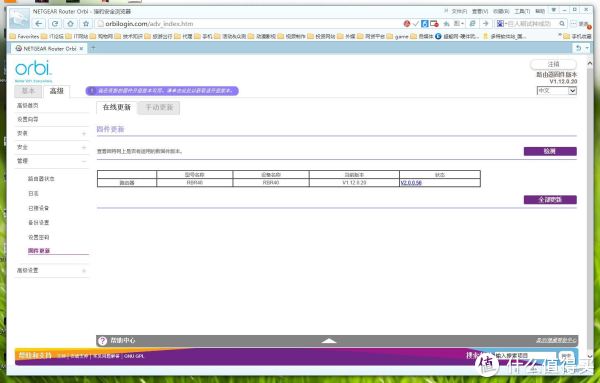The height and width of the screenshot is (383, 600).
Task: Close the NETGEAR Router Orbi tab
Action: [82, 49]
